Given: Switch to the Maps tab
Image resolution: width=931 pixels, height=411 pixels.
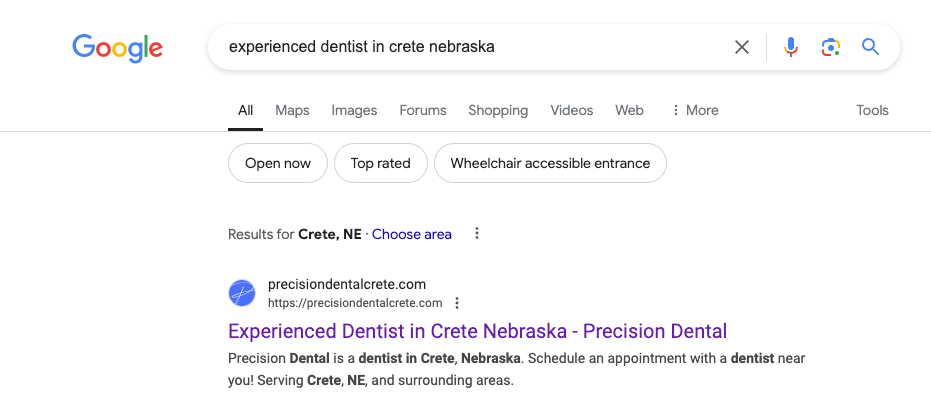Looking at the screenshot, I should (292, 110).
